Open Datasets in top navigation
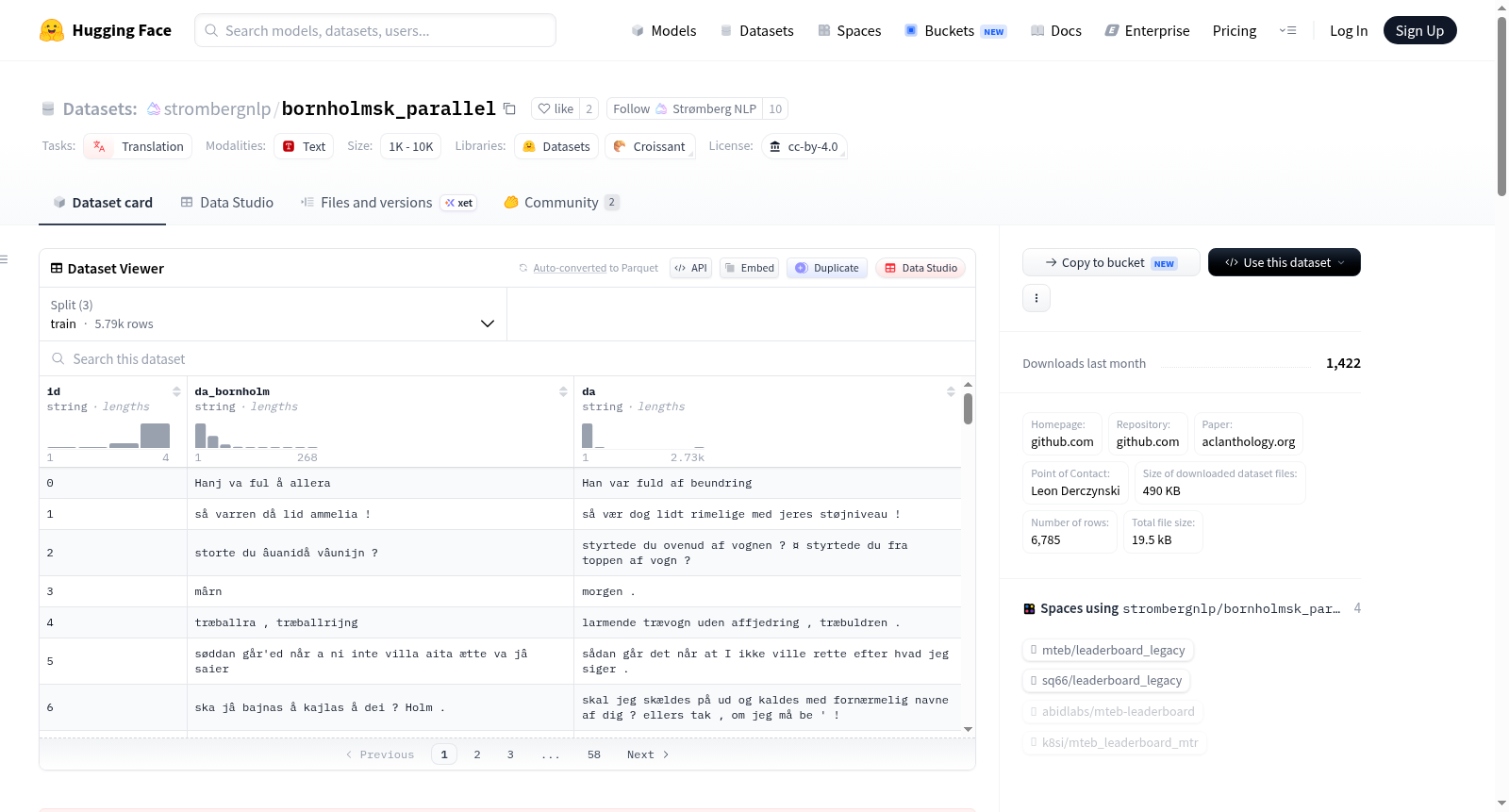Image resolution: width=1509 pixels, height=812 pixels. 756,30
